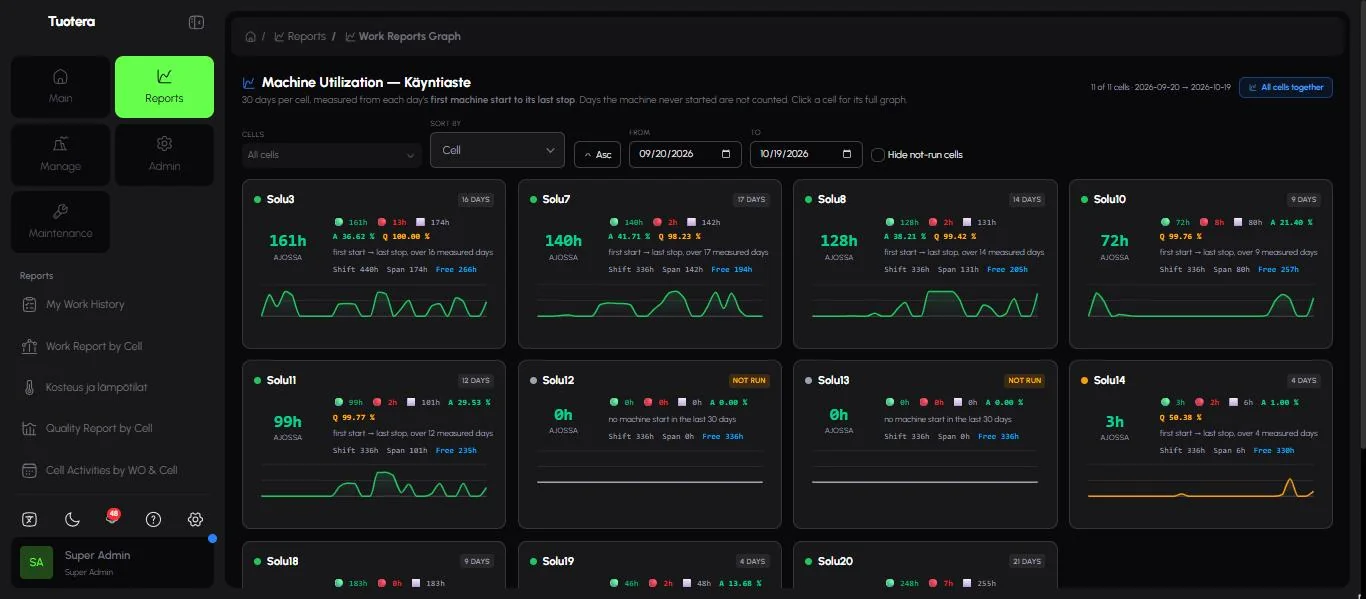Click the From date calendar picker icon
1366x599 pixels.
click(x=726, y=154)
